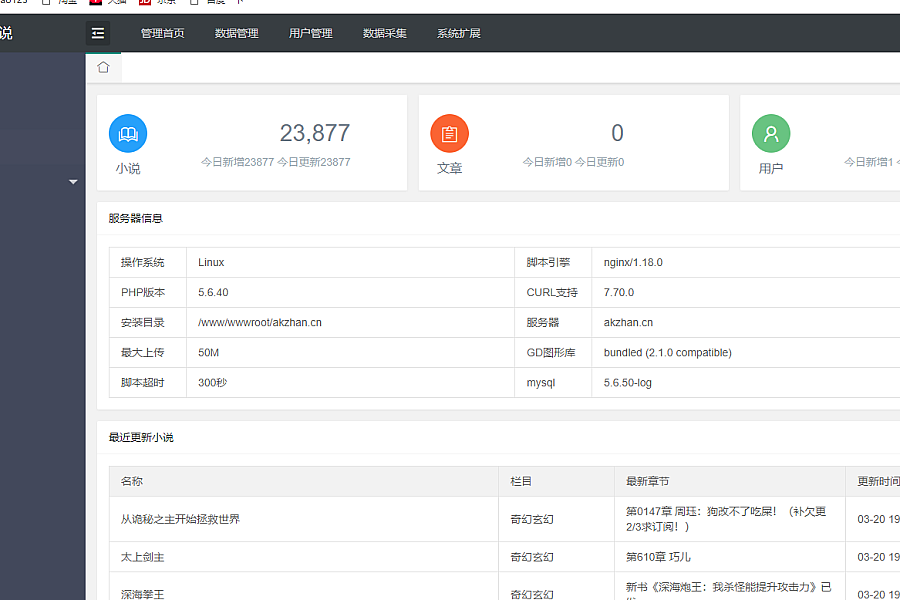Click the GD图形库 label cell
Viewport: 900px width, 600px height.
pyautogui.click(x=553, y=353)
